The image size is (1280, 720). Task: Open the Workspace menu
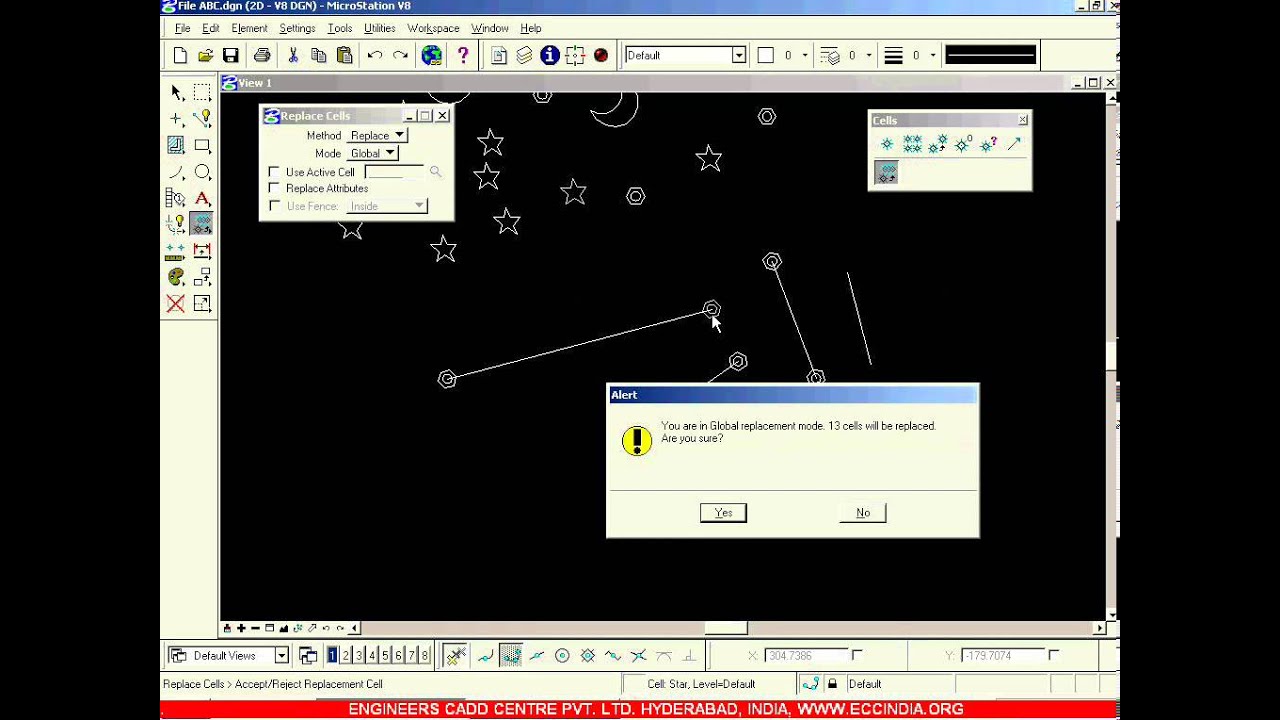click(433, 28)
